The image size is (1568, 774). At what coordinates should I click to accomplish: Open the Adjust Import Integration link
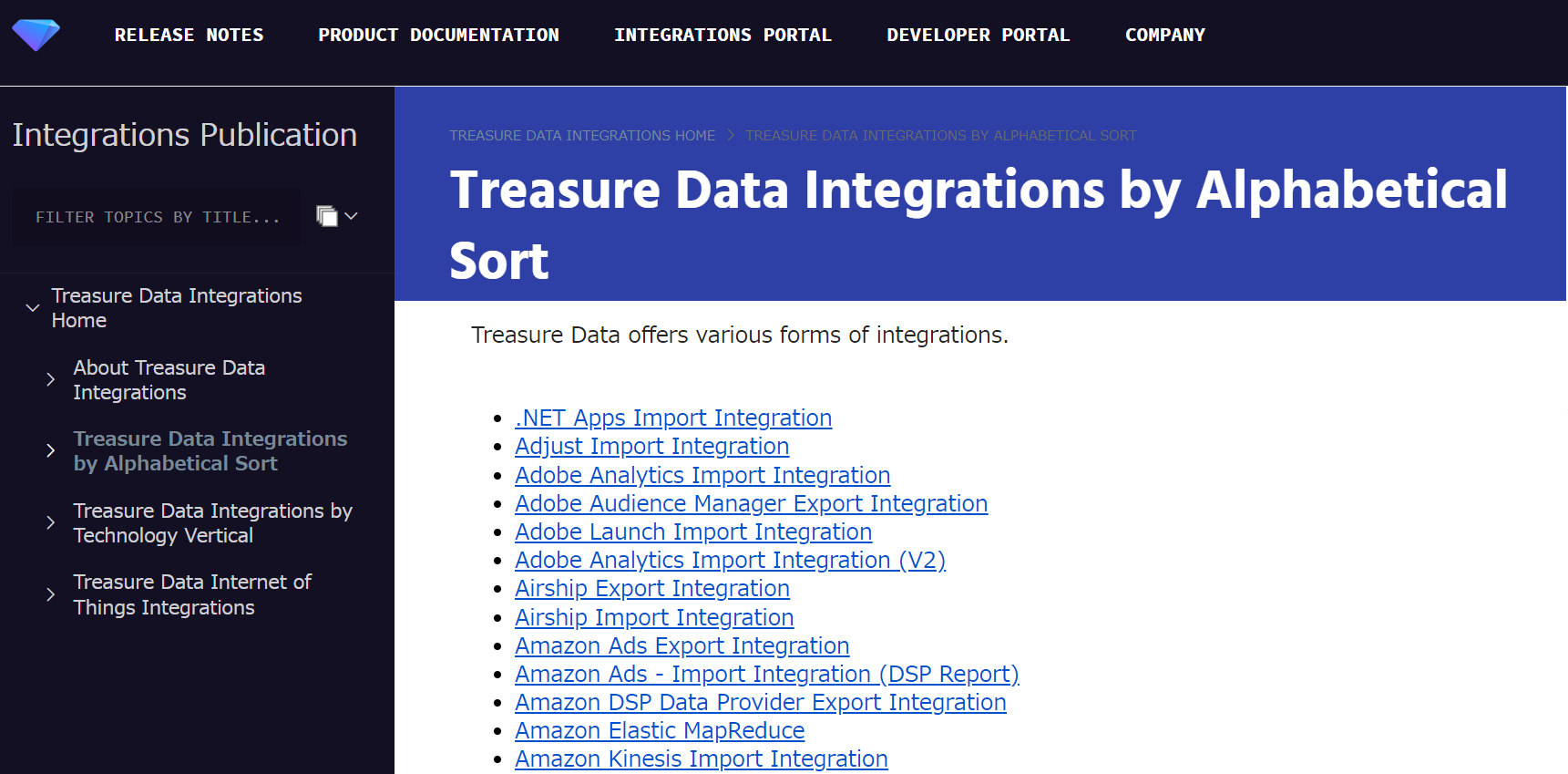tap(651, 447)
